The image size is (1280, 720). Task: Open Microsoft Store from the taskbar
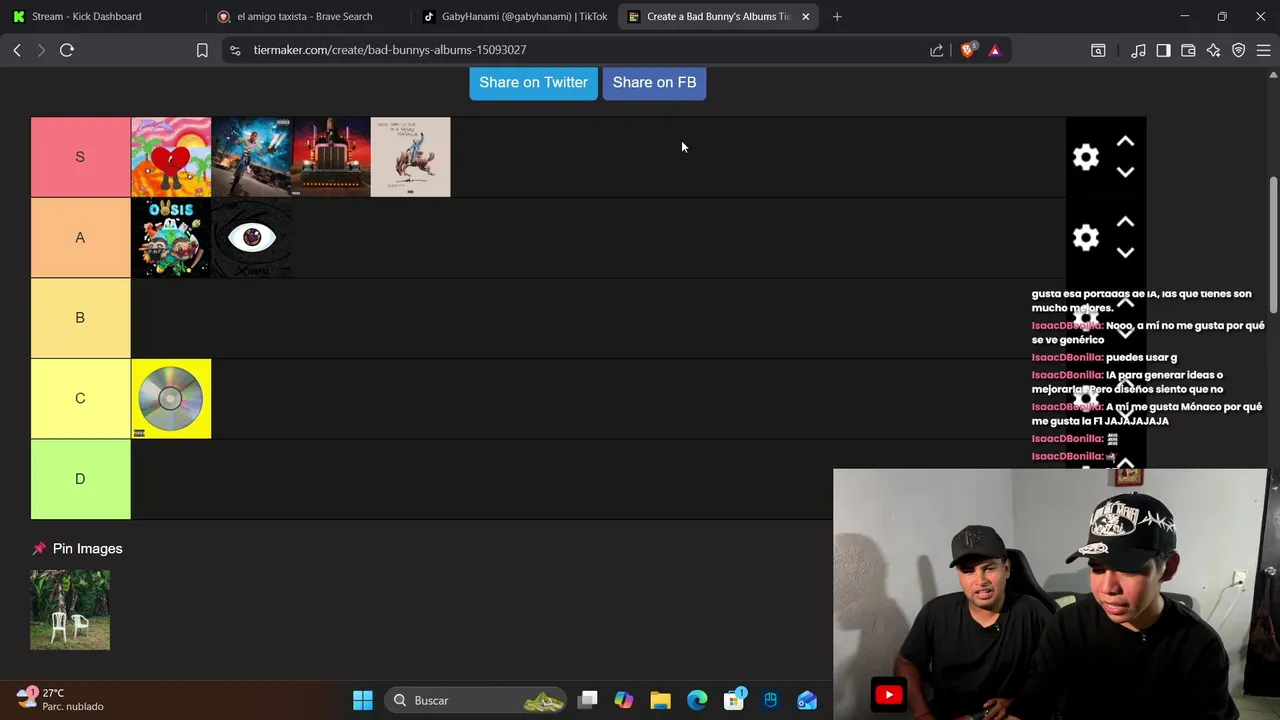(x=734, y=700)
